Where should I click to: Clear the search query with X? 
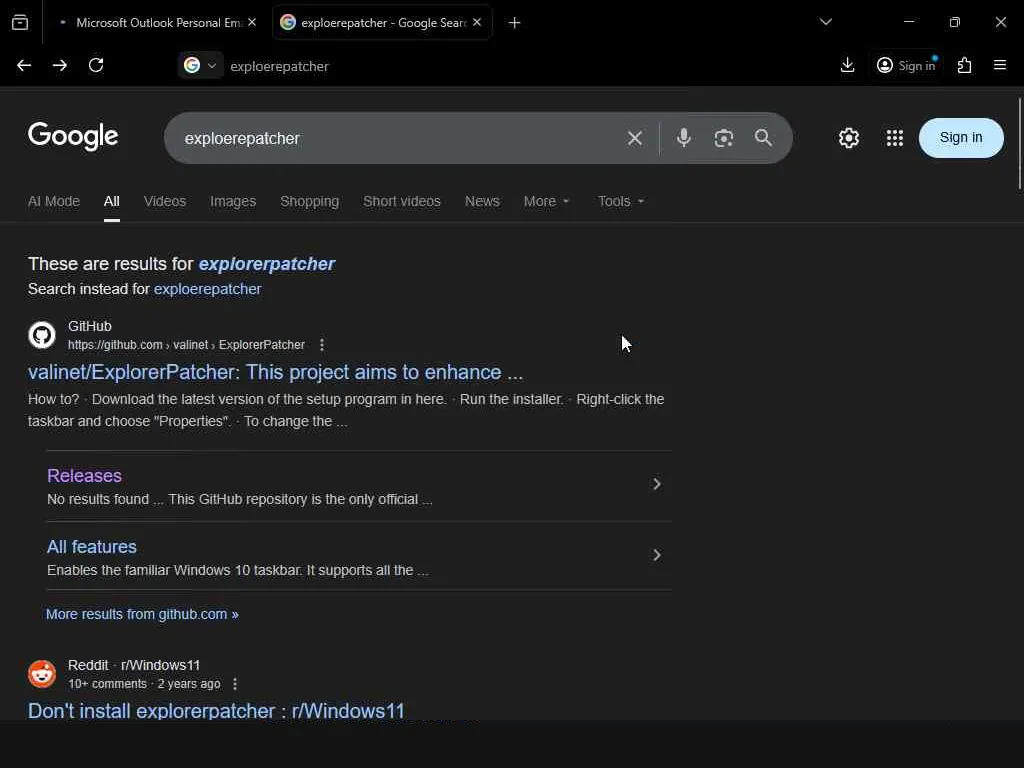click(x=635, y=138)
